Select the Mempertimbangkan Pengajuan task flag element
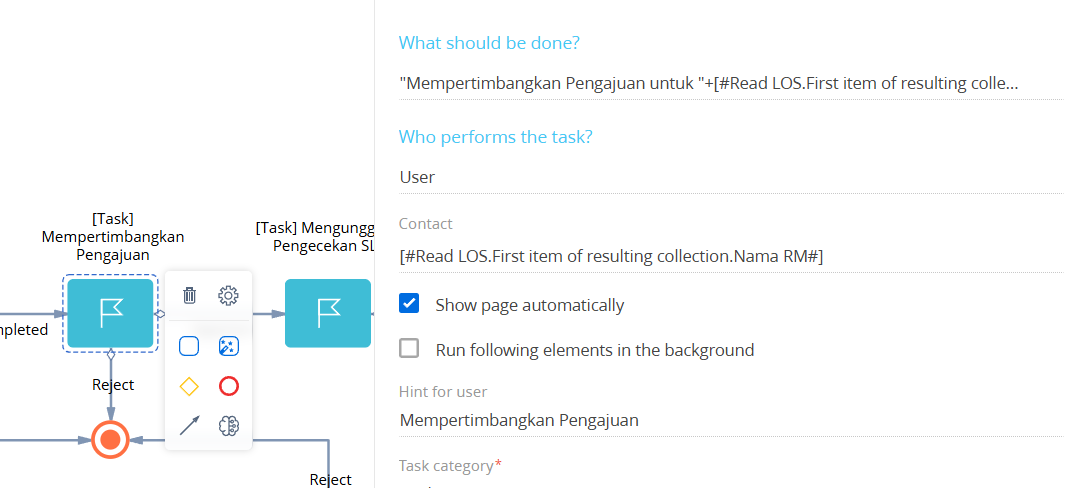Screen dimensions: 1067x488 click(x=110, y=313)
